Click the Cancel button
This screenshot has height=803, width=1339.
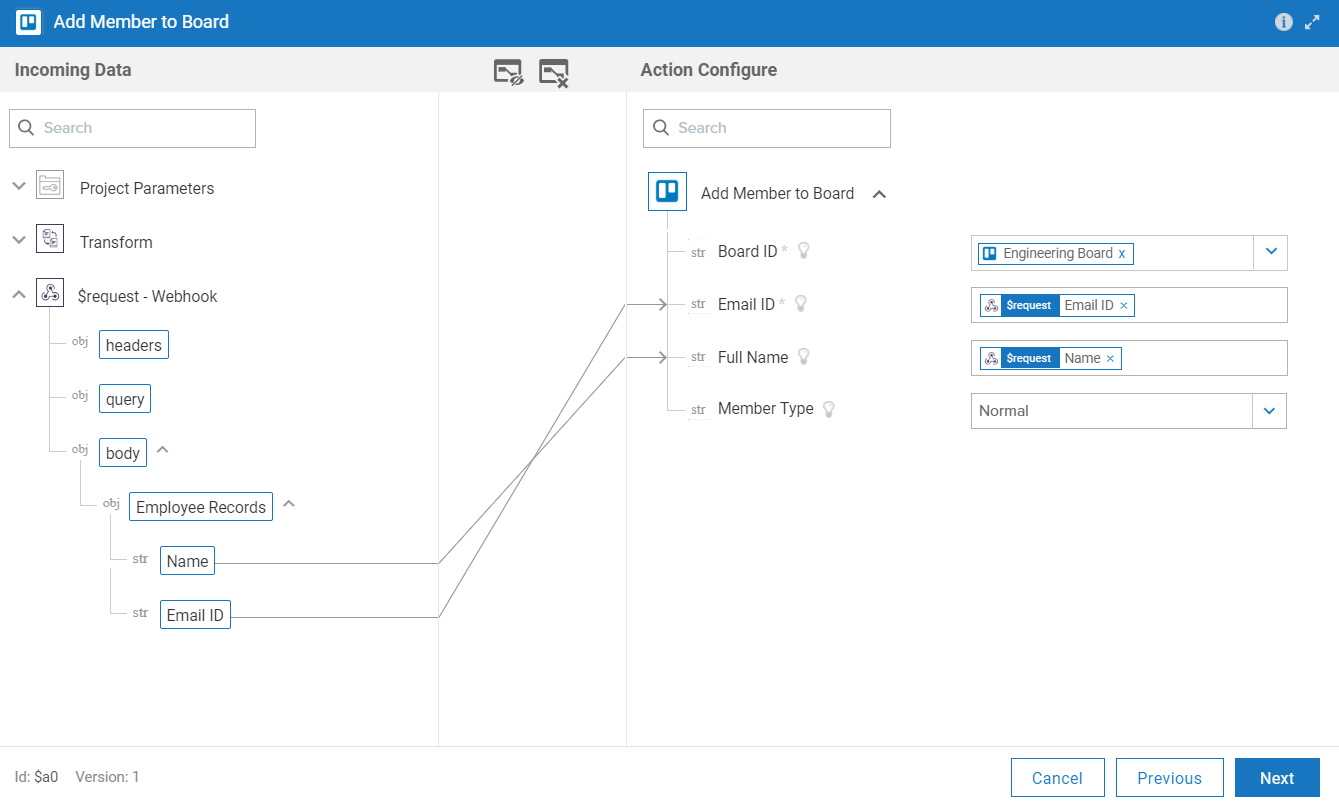tap(1058, 778)
